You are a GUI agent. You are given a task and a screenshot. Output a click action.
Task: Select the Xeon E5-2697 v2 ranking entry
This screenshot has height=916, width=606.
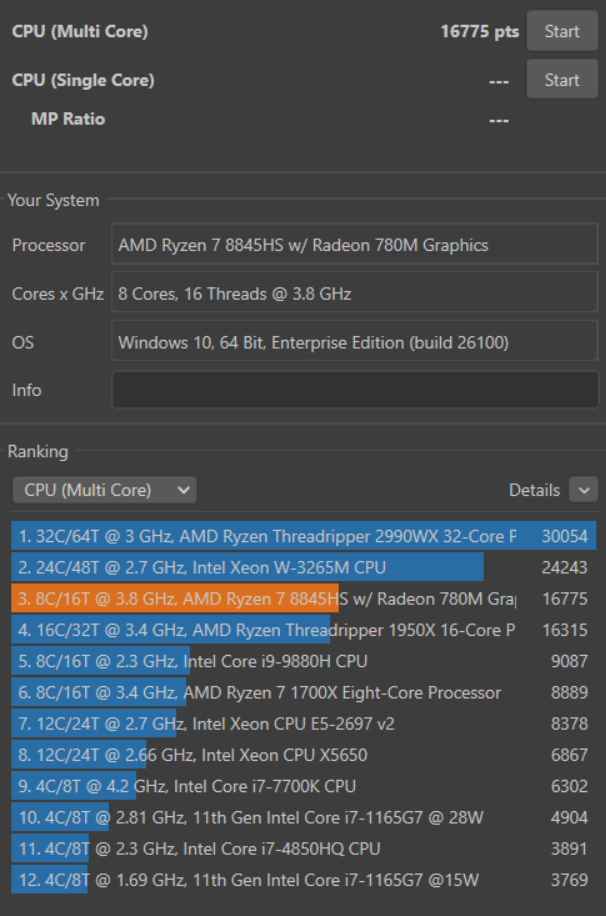(300, 724)
